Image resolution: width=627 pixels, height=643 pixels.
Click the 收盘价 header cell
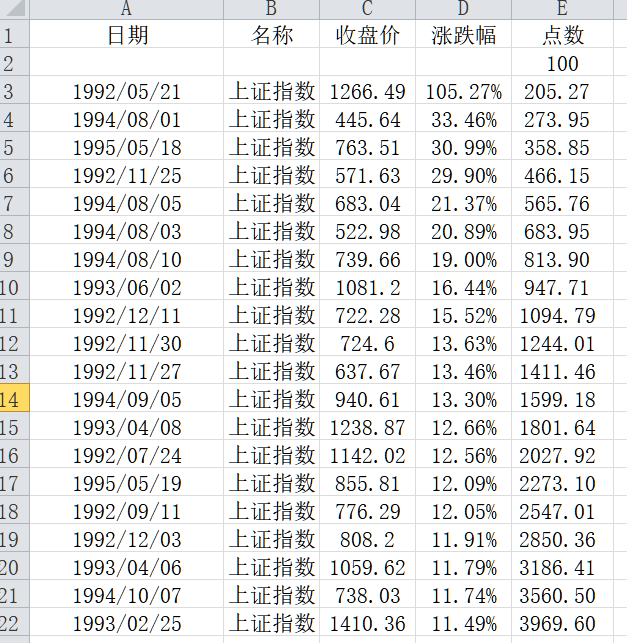click(x=367, y=34)
